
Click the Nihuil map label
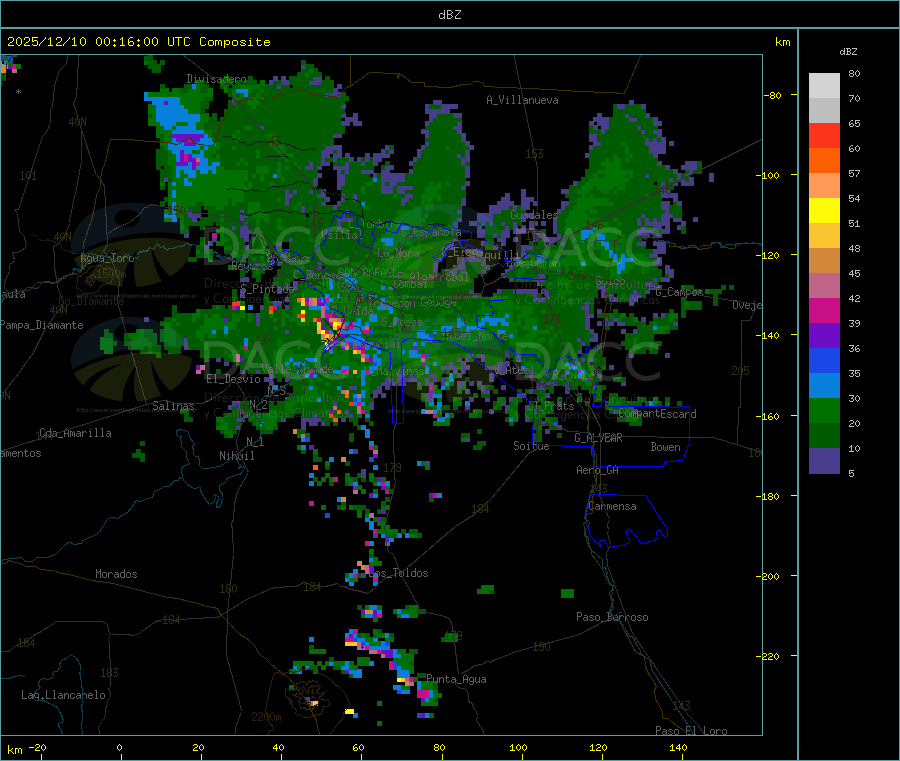pos(236,456)
